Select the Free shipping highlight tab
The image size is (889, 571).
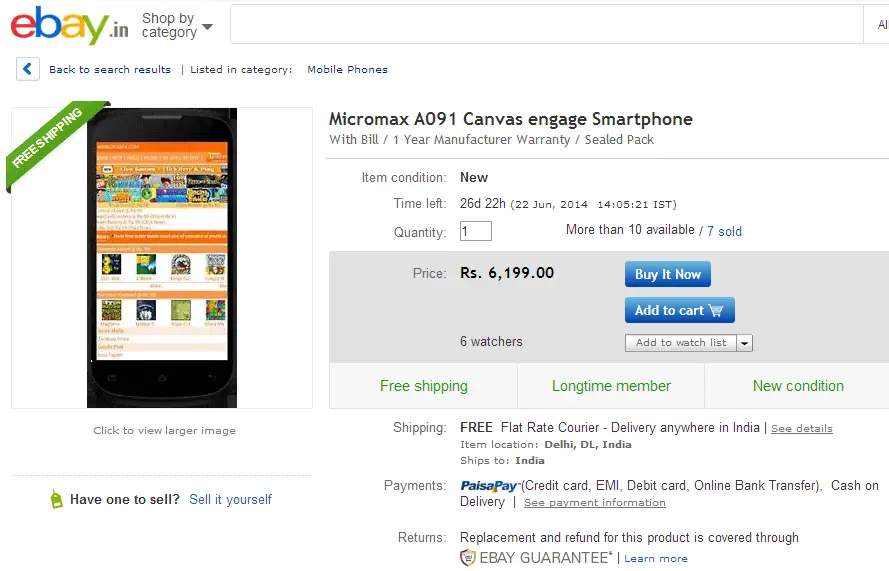point(424,386)
